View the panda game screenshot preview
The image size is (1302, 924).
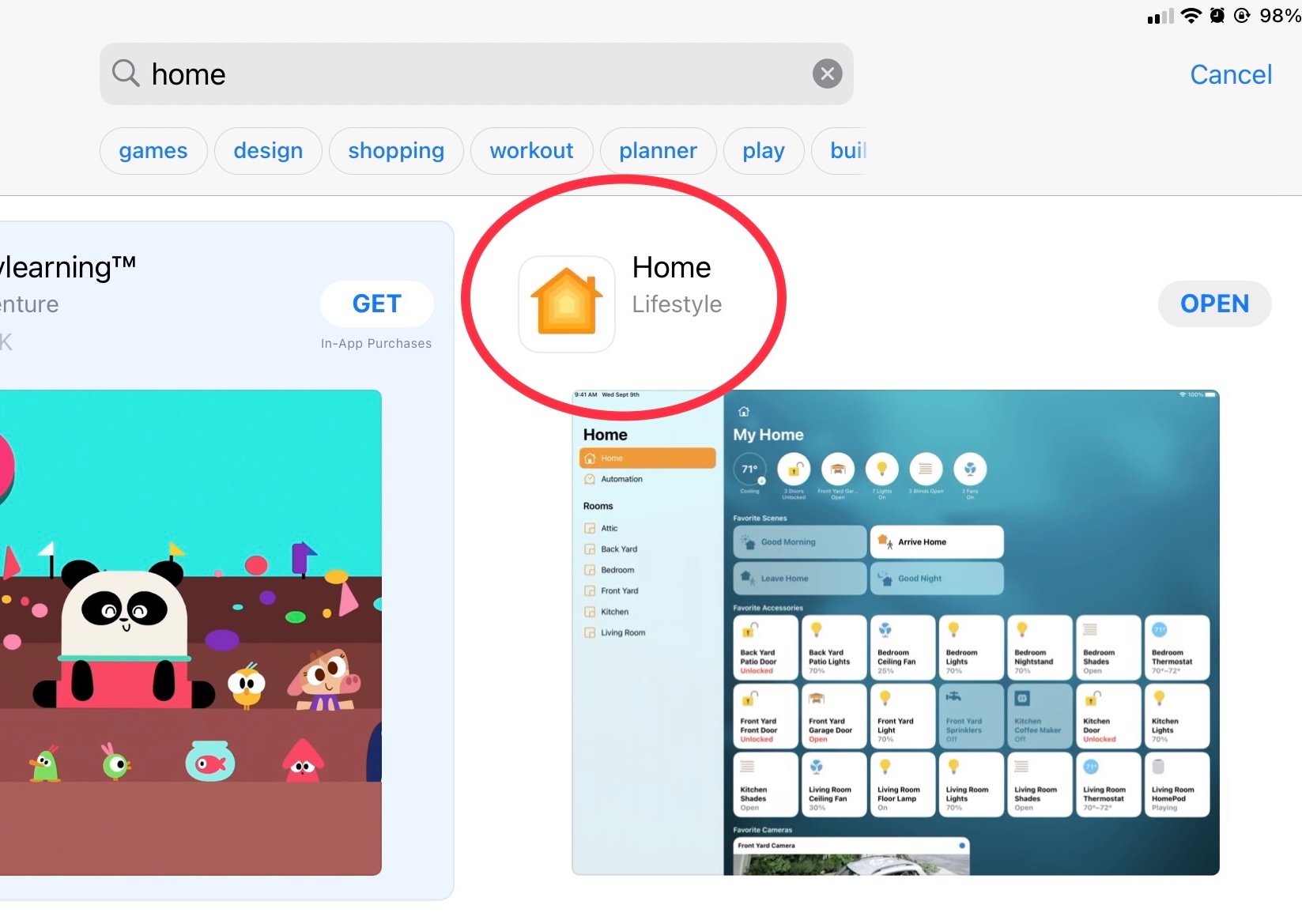click(191, 632)
